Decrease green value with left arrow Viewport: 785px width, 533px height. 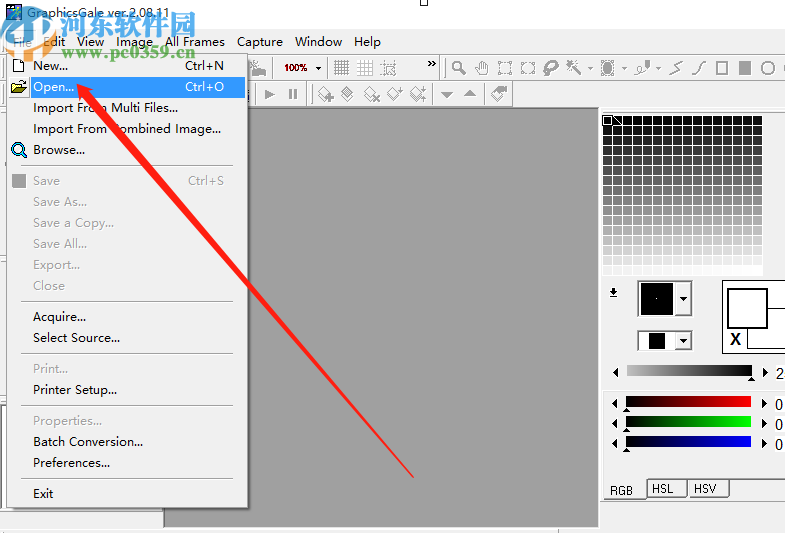(x=615, y=423)
